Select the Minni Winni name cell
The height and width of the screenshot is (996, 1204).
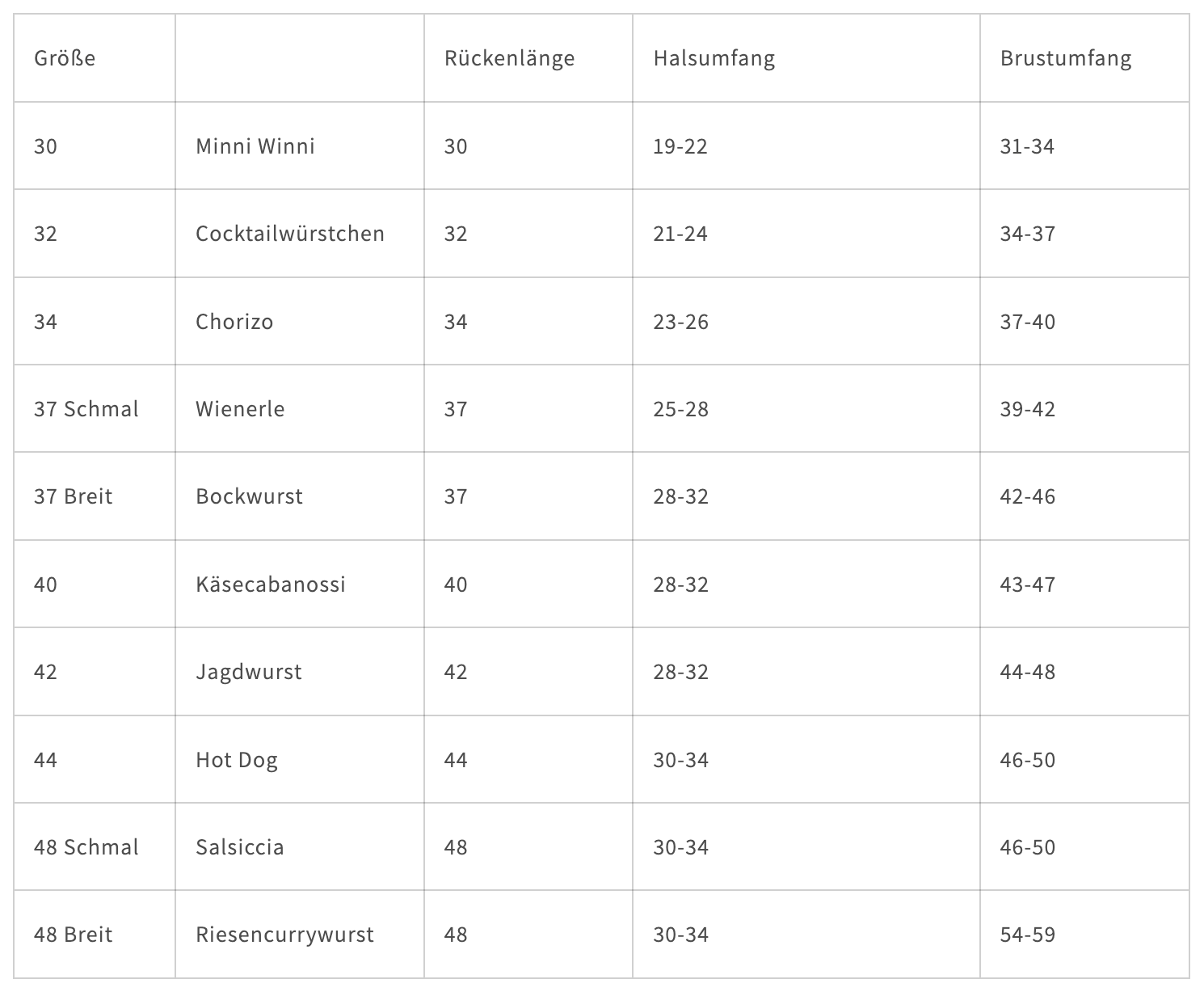(x=300, y=146)
